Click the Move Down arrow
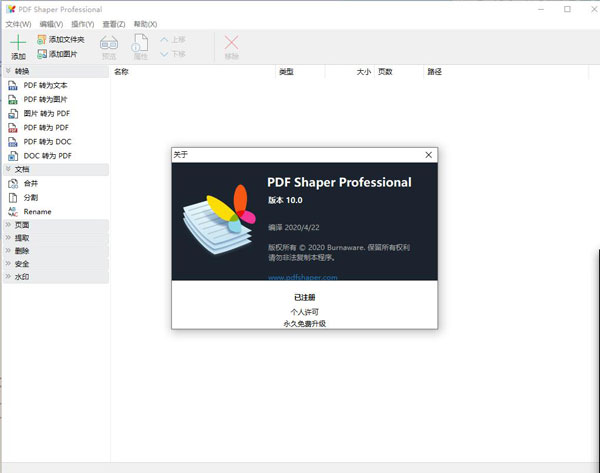Image resolution: width=600 pixels, height=473 pixels. tap(164, 54)
